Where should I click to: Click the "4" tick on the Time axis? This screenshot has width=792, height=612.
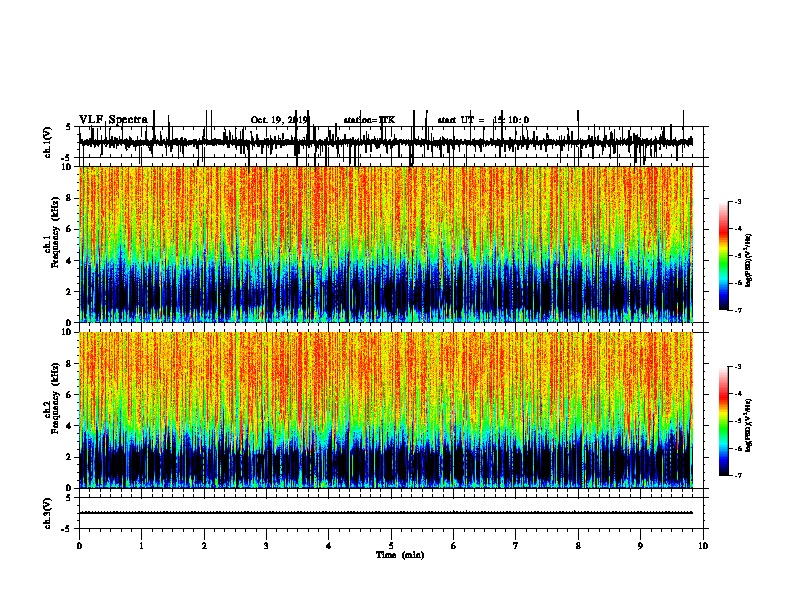[329, 546]
